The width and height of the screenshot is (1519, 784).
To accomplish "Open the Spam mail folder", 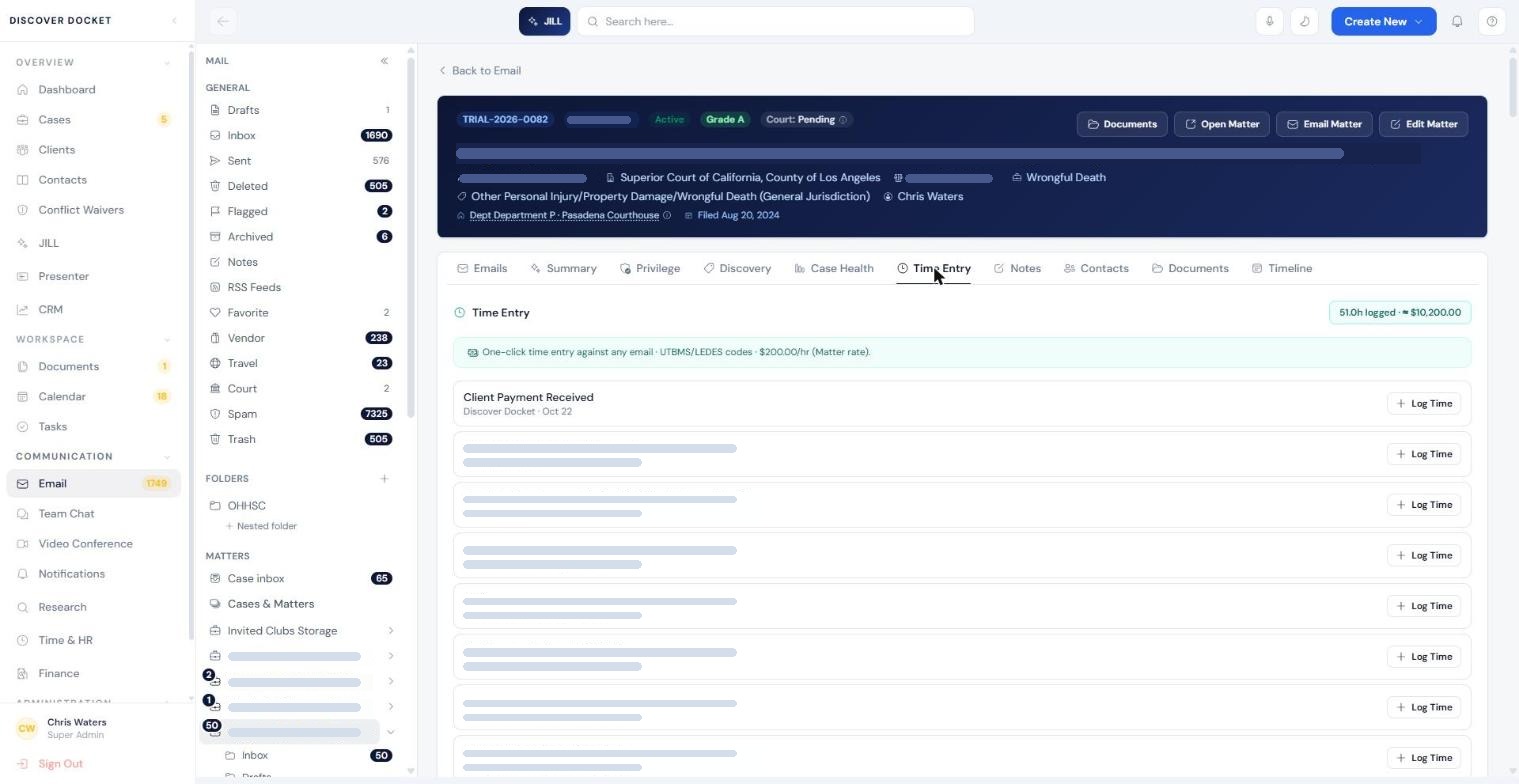I will [x=300, y=414].
